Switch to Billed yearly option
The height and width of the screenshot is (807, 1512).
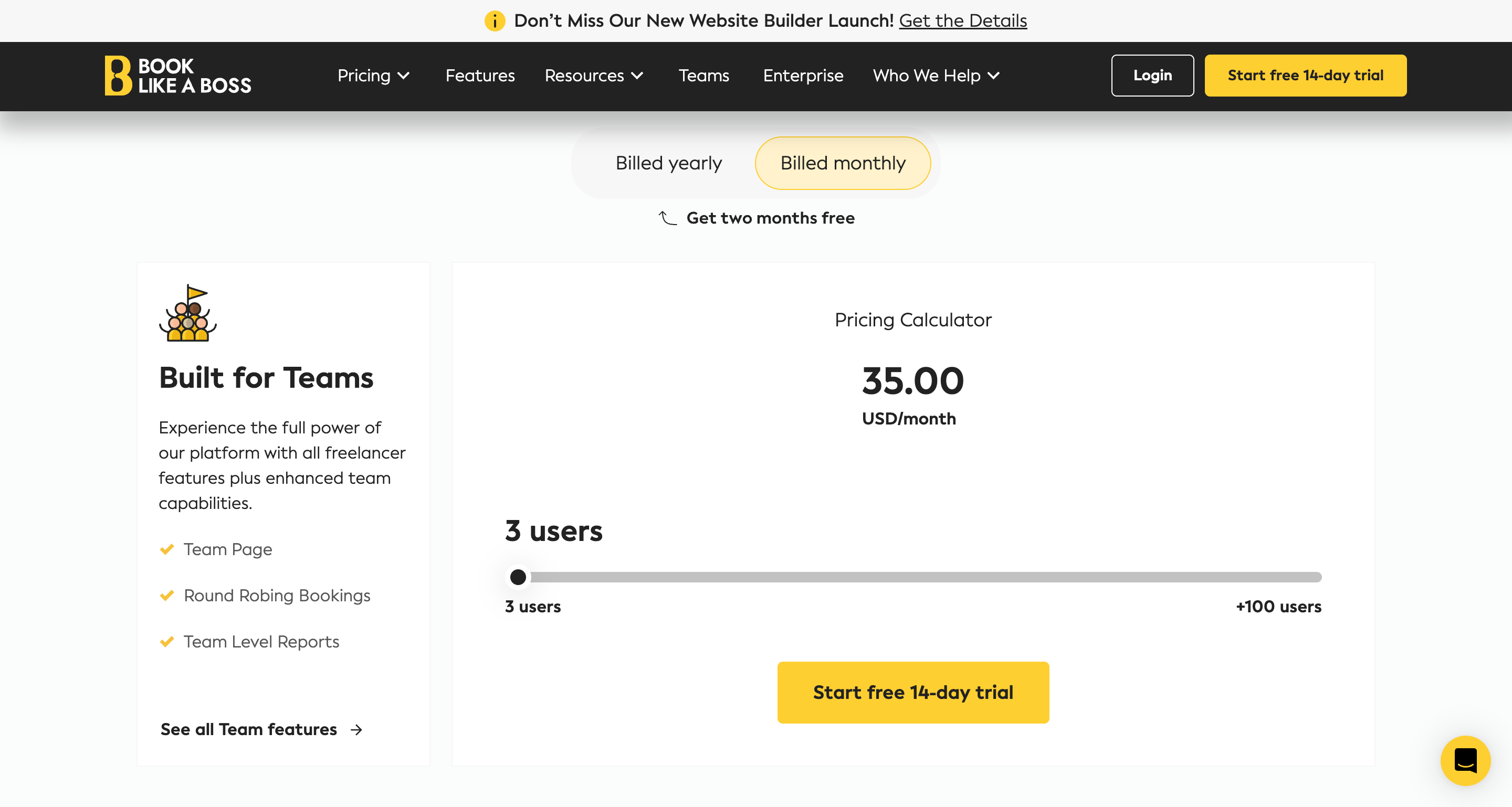(668, 163)
